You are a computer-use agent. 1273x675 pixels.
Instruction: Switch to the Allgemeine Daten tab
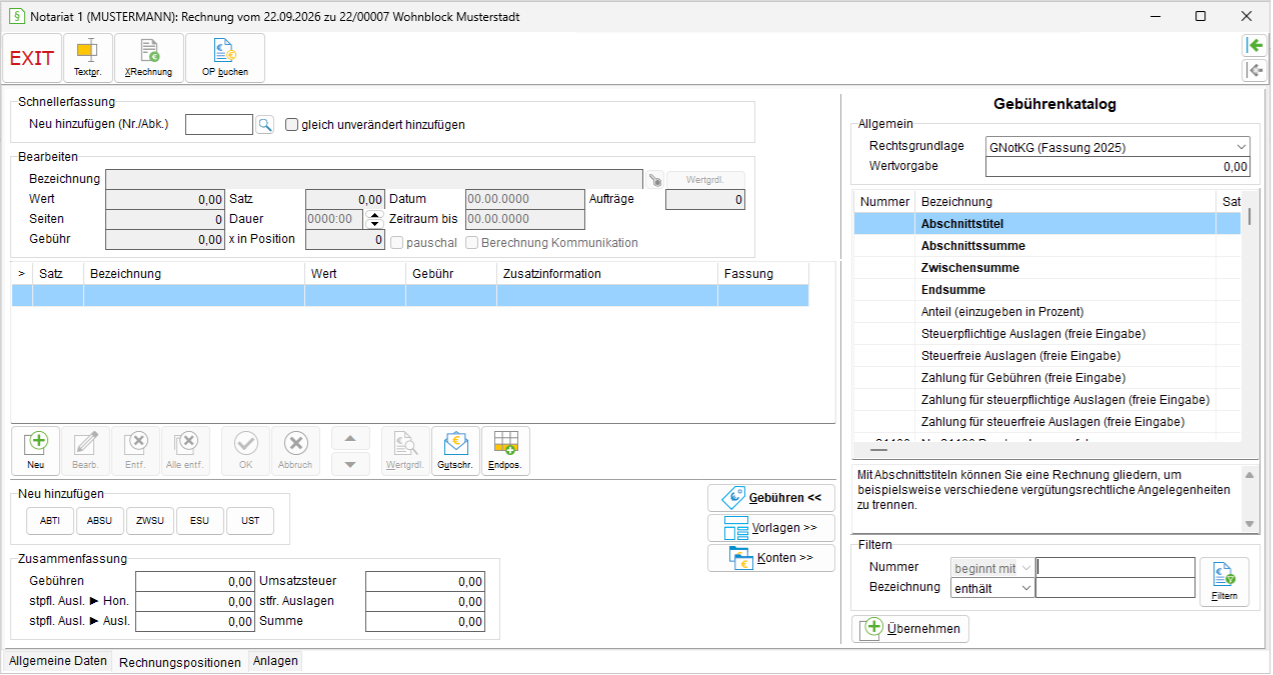pyautogui.click(x=58, y=661)
